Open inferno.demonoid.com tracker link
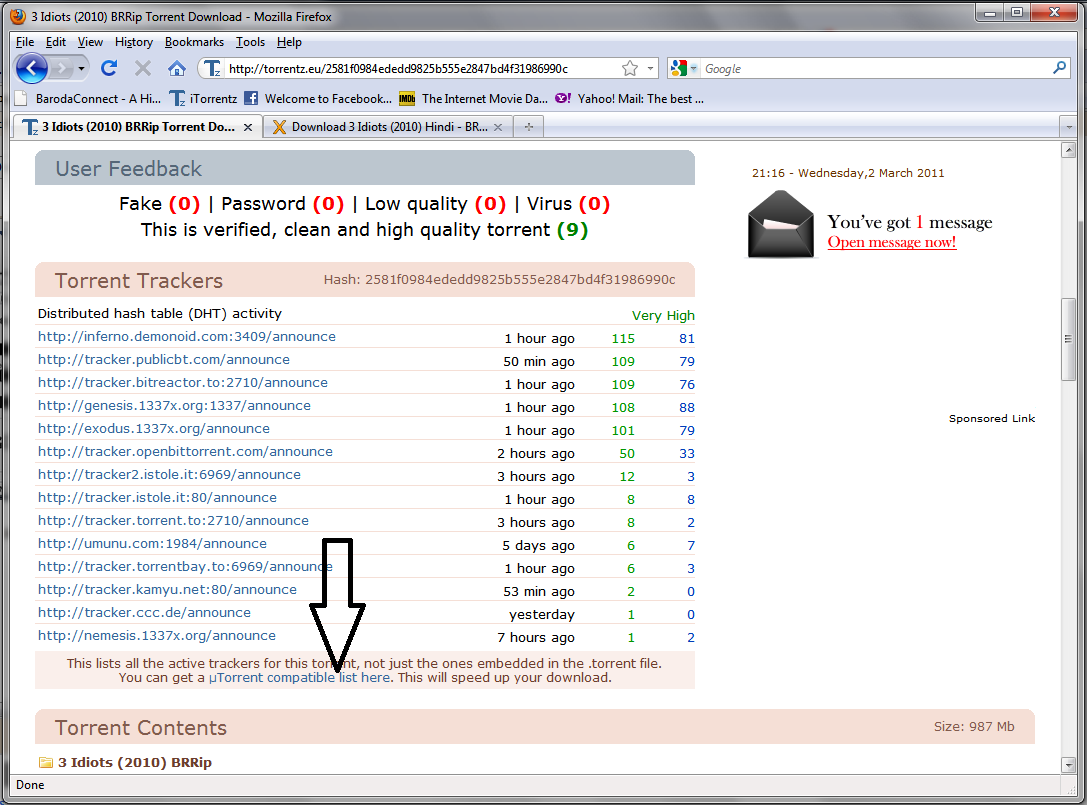Image resolution: width=1087 pixels, height=805 pixels. [x=186, y=336]
